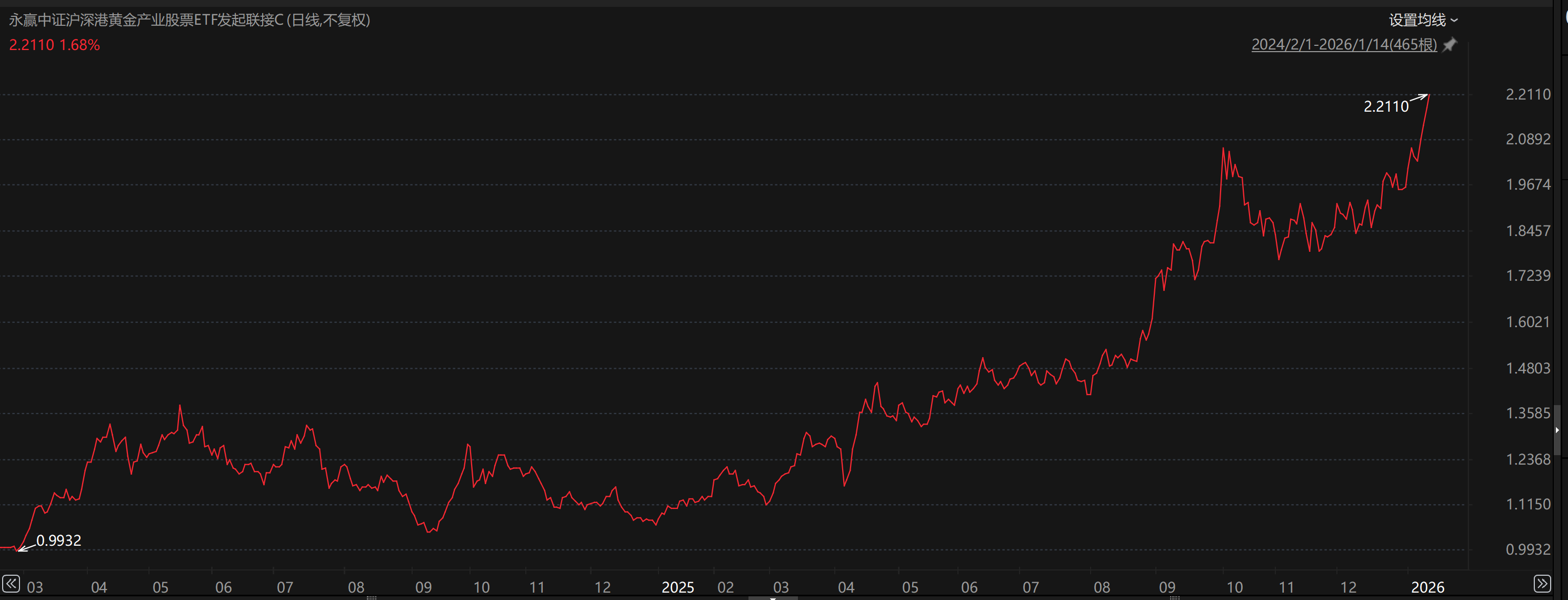This screenshot has width=1568, height=600.
Task: Expand the right side panel arrow
Action: [1557, 430]
